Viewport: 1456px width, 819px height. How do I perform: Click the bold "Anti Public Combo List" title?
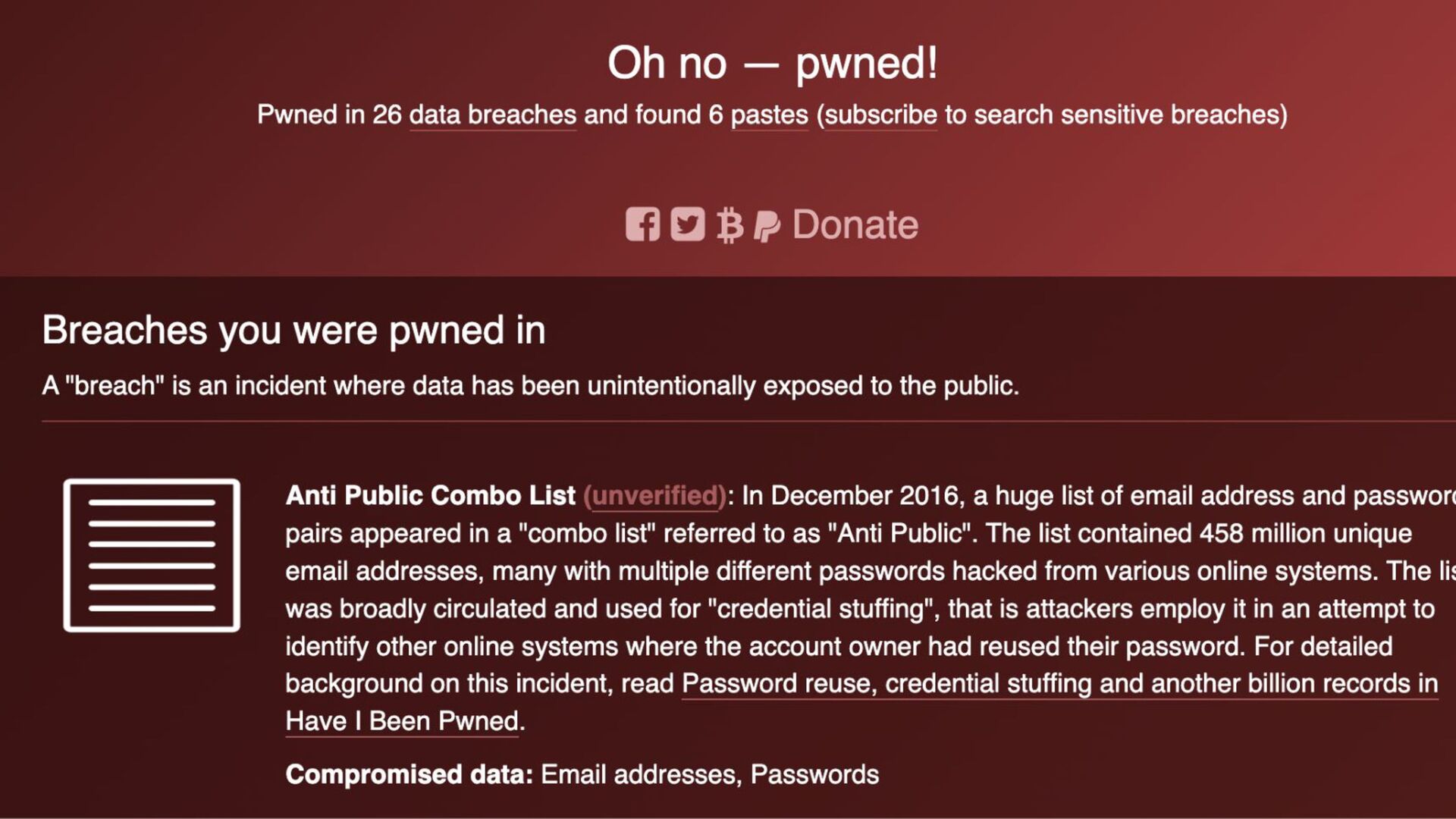pyautogui.click(x=431, y=495)
